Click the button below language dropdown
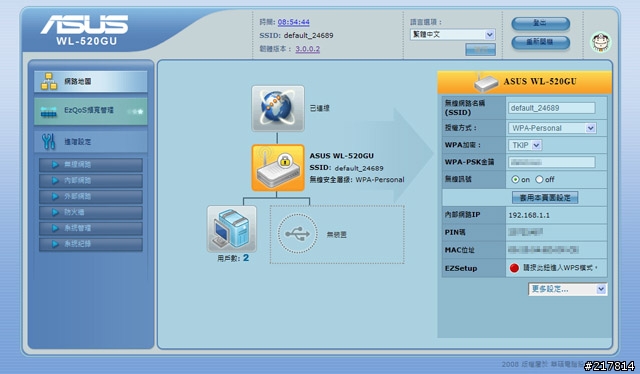The width and height of the screenshot is (640, 374). click(x=480, y=49)
